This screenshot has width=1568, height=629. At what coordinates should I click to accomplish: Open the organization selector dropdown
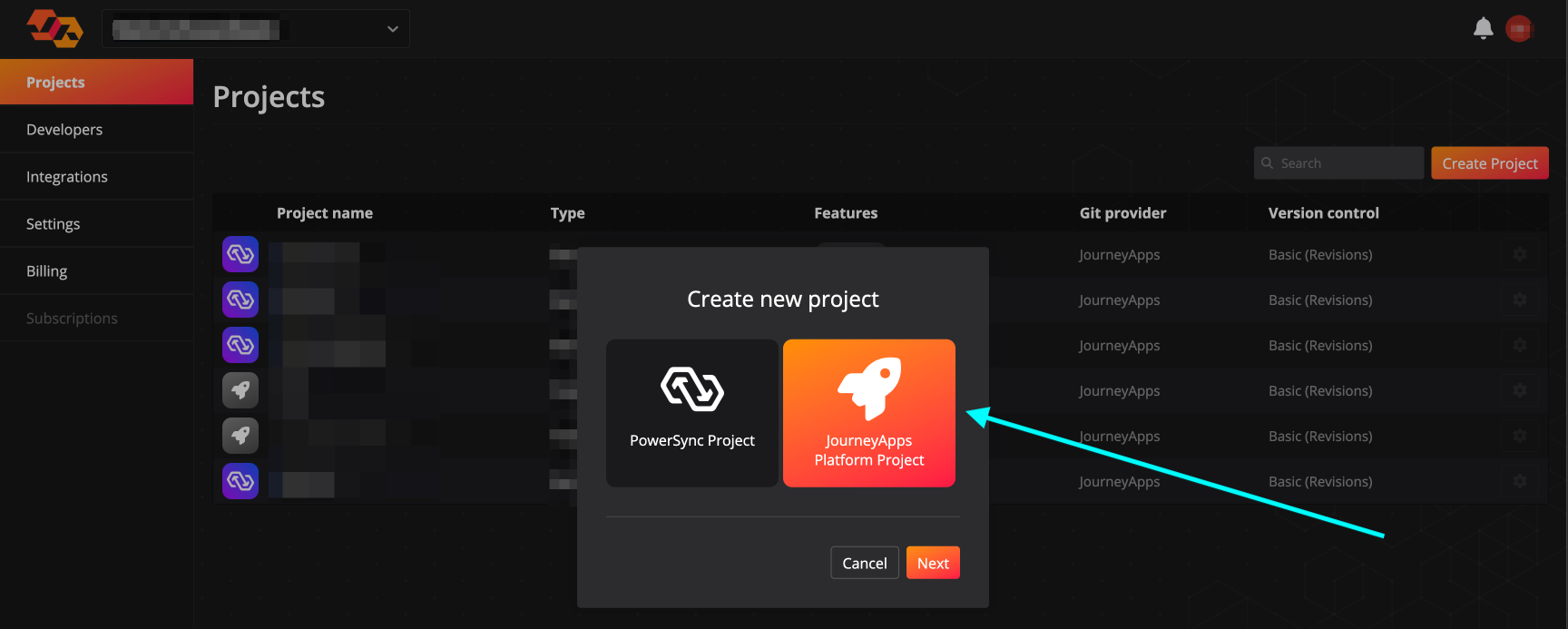point(256,29)
